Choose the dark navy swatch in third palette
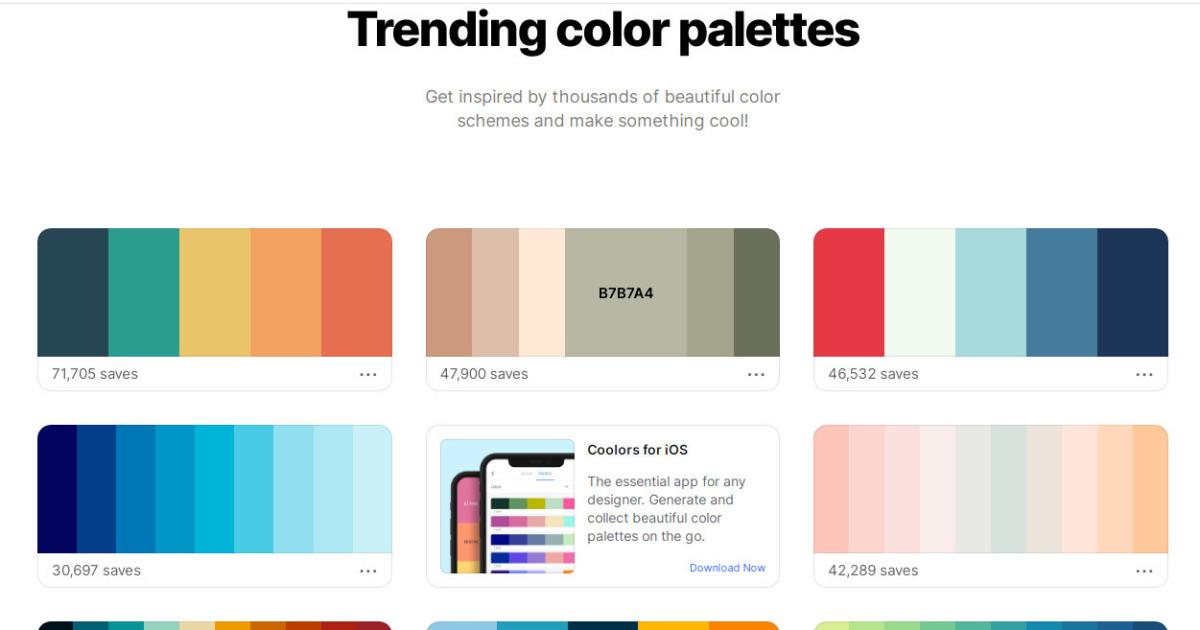The height and width of the screenshot is (630, 1200). coord(1132,293)
